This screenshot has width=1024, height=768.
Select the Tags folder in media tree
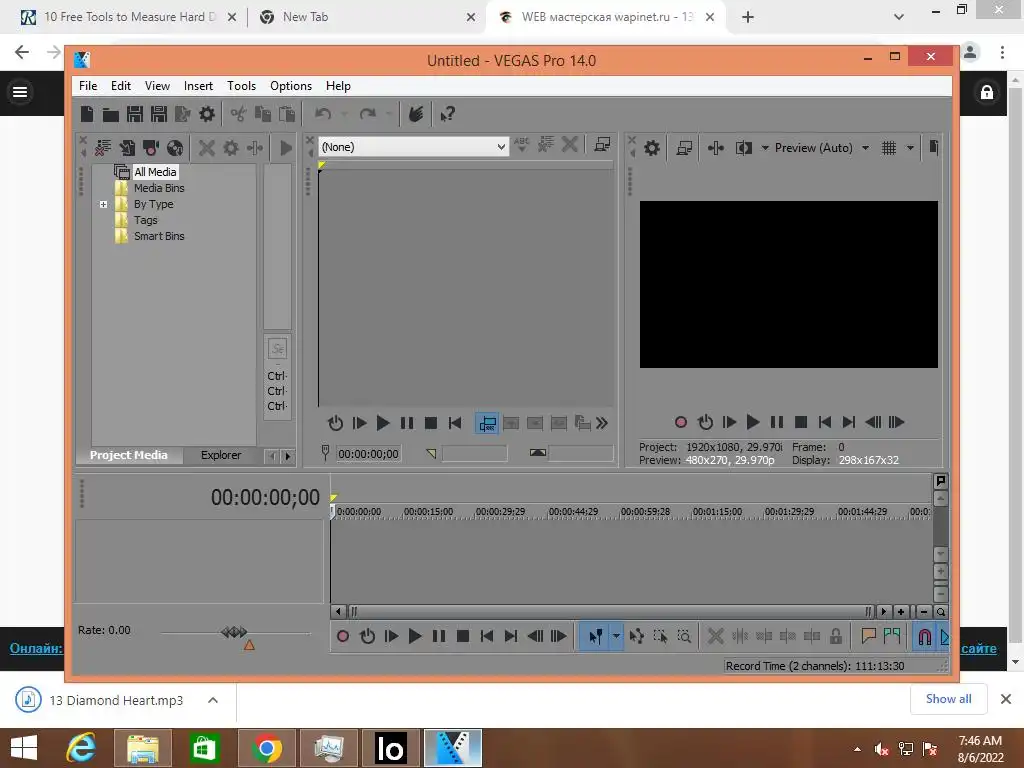(x=145, y=220)
